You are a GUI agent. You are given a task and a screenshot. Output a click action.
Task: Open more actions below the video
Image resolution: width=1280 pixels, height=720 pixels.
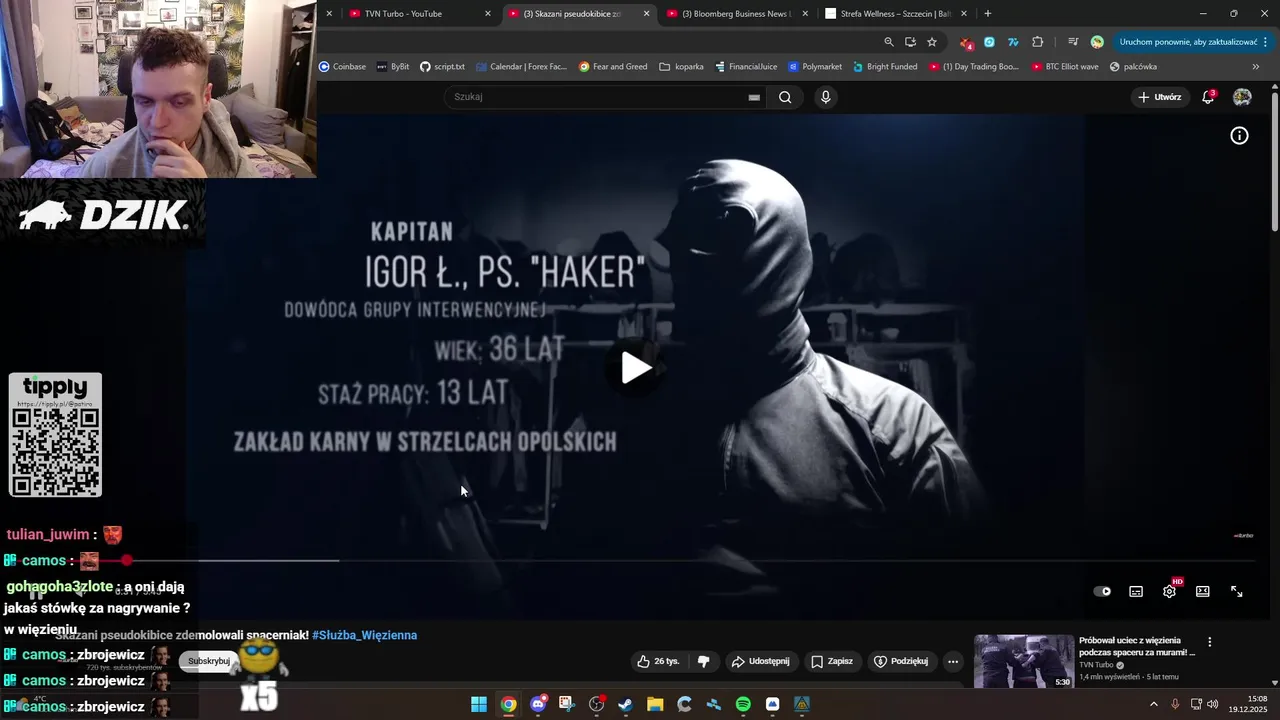tap(953, 661)
